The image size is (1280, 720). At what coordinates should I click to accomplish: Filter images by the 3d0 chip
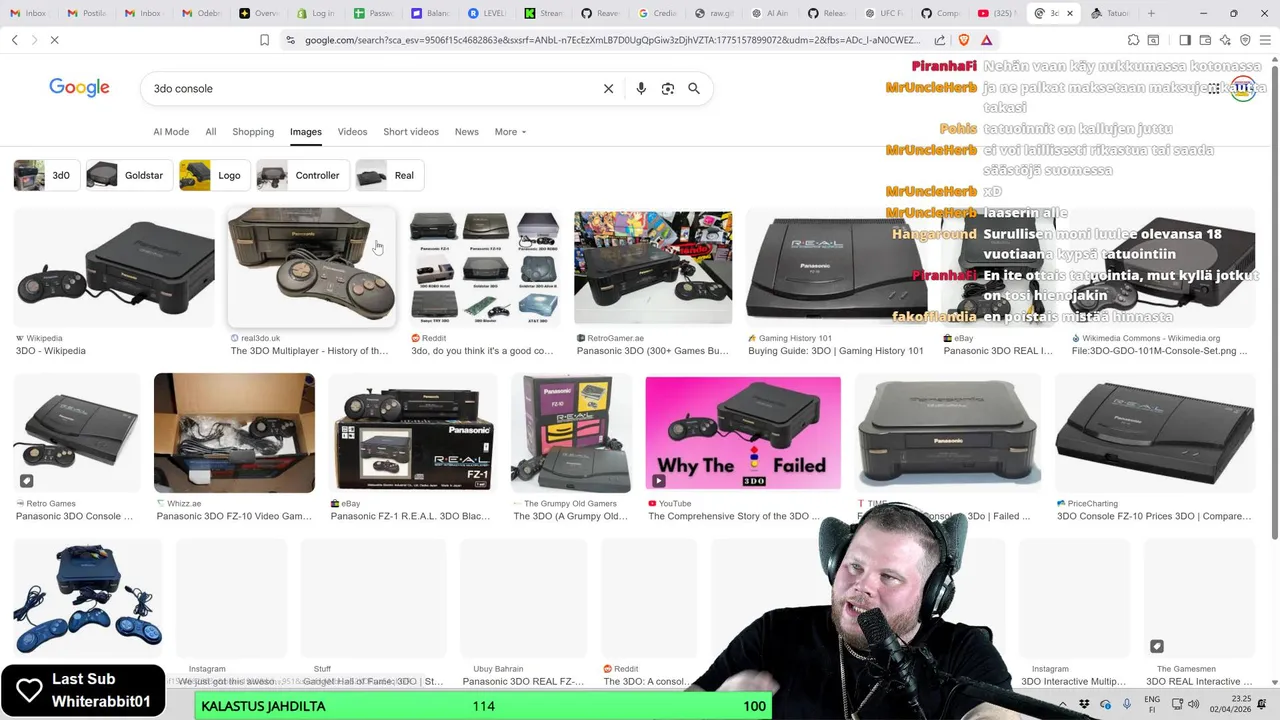pyautogui.click(x=47, y=175)
